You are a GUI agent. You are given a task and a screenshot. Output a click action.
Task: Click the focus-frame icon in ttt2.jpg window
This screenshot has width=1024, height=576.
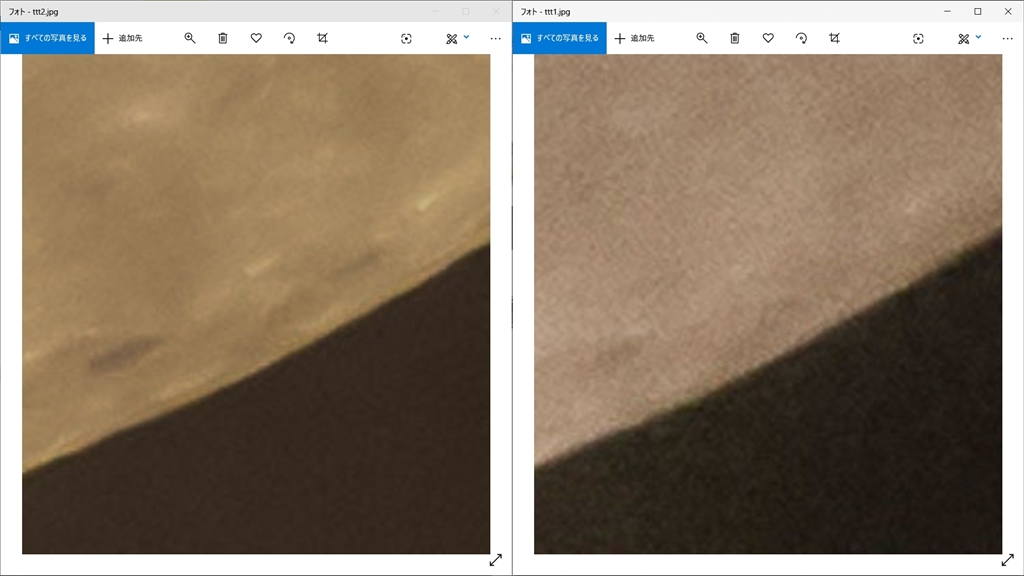[406, 39]
